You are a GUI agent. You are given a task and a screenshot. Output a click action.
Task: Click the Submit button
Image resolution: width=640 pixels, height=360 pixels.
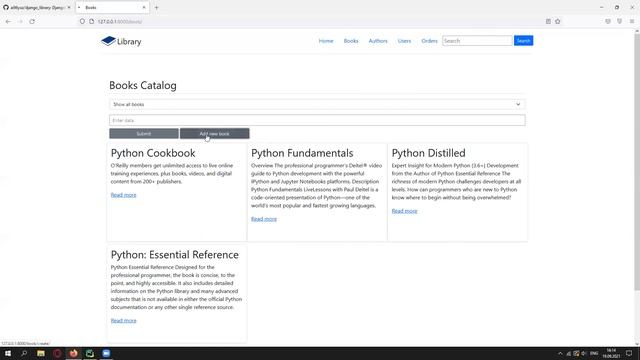[x=144, y=133]
